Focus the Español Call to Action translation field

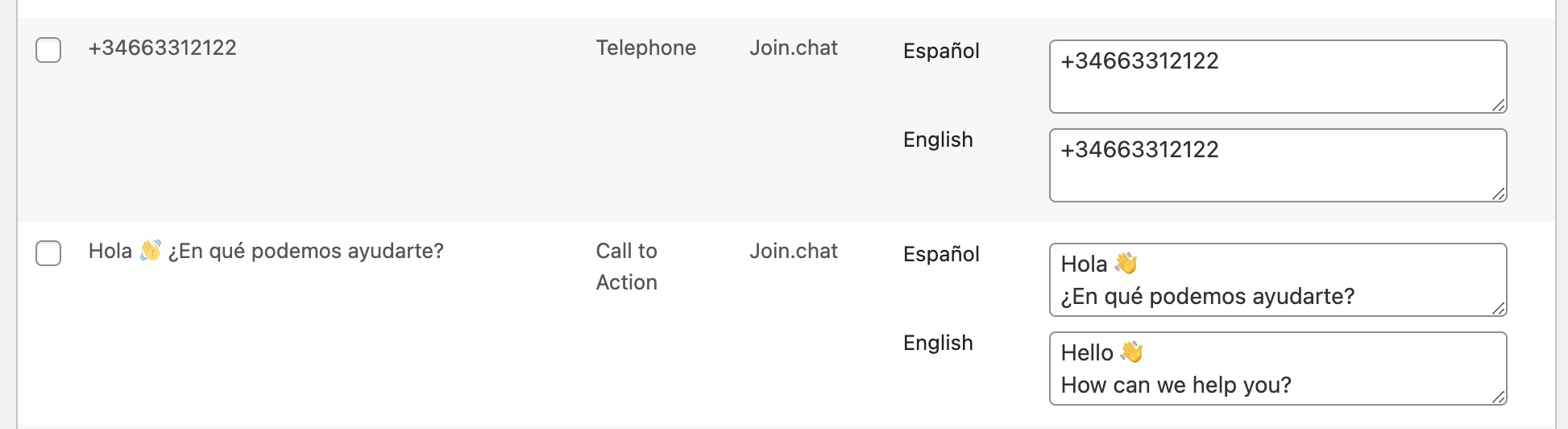[1277, 280]
